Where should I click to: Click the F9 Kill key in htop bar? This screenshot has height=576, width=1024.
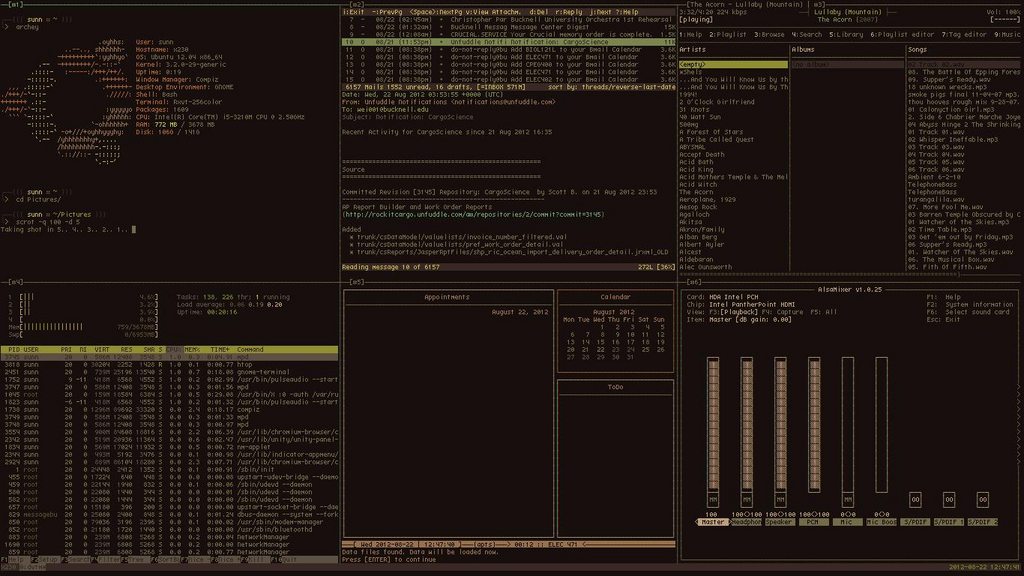tap(255, 560)
